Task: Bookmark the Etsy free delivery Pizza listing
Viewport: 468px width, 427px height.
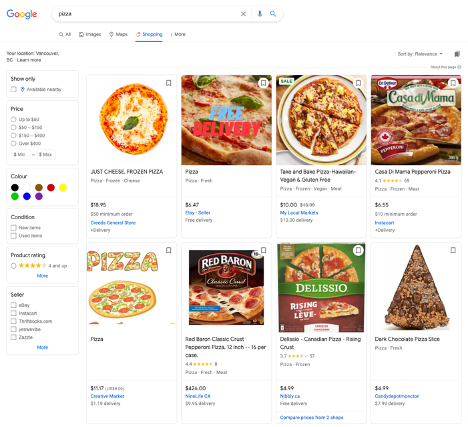Action: coord(263,83)
